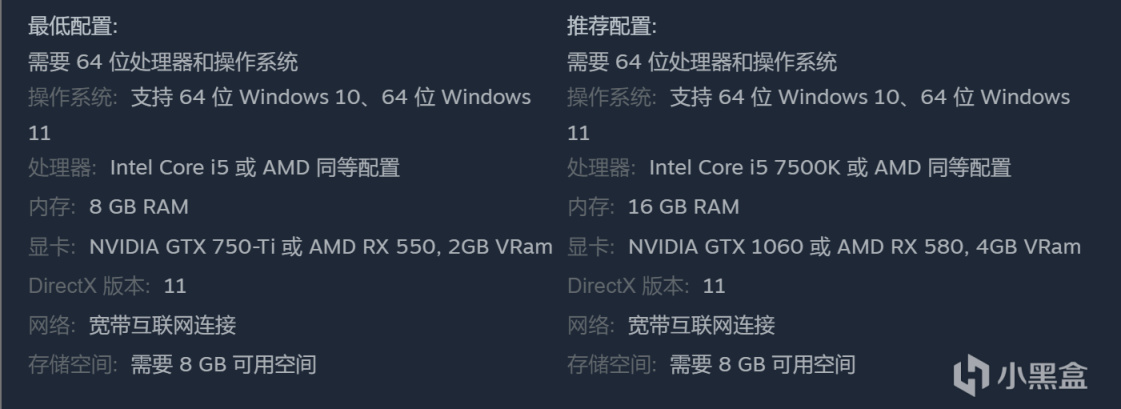Image resolution: width=1121 pixels, height=409 pixels.
Task: Click 宽带互联网连接 in the 推荐配置 column
Action: click(701, 325)
